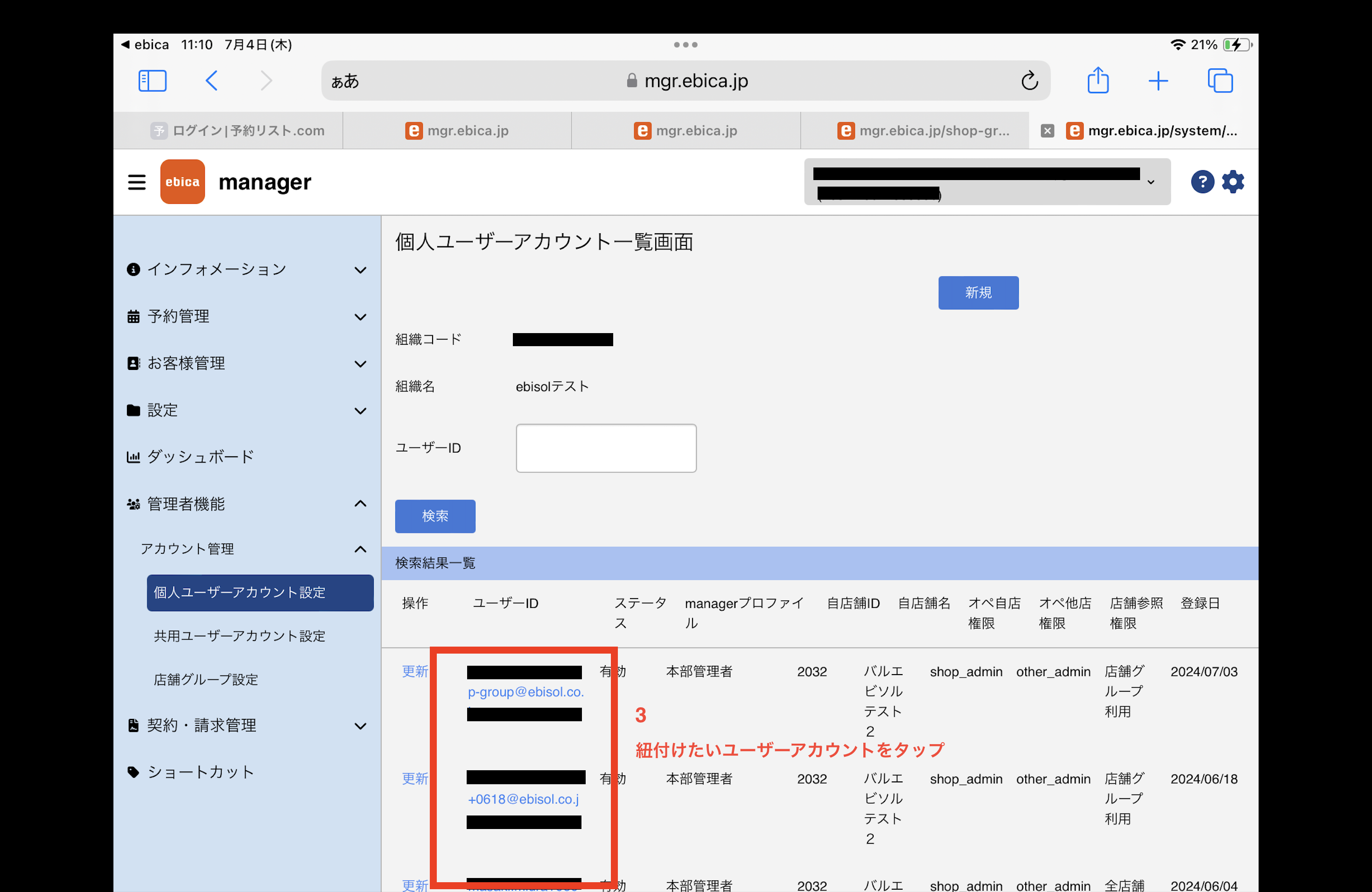Click the 登録日 column header
This screenshot has width=1372, height=892.
pyautogui.click(x=1200, y=603)
